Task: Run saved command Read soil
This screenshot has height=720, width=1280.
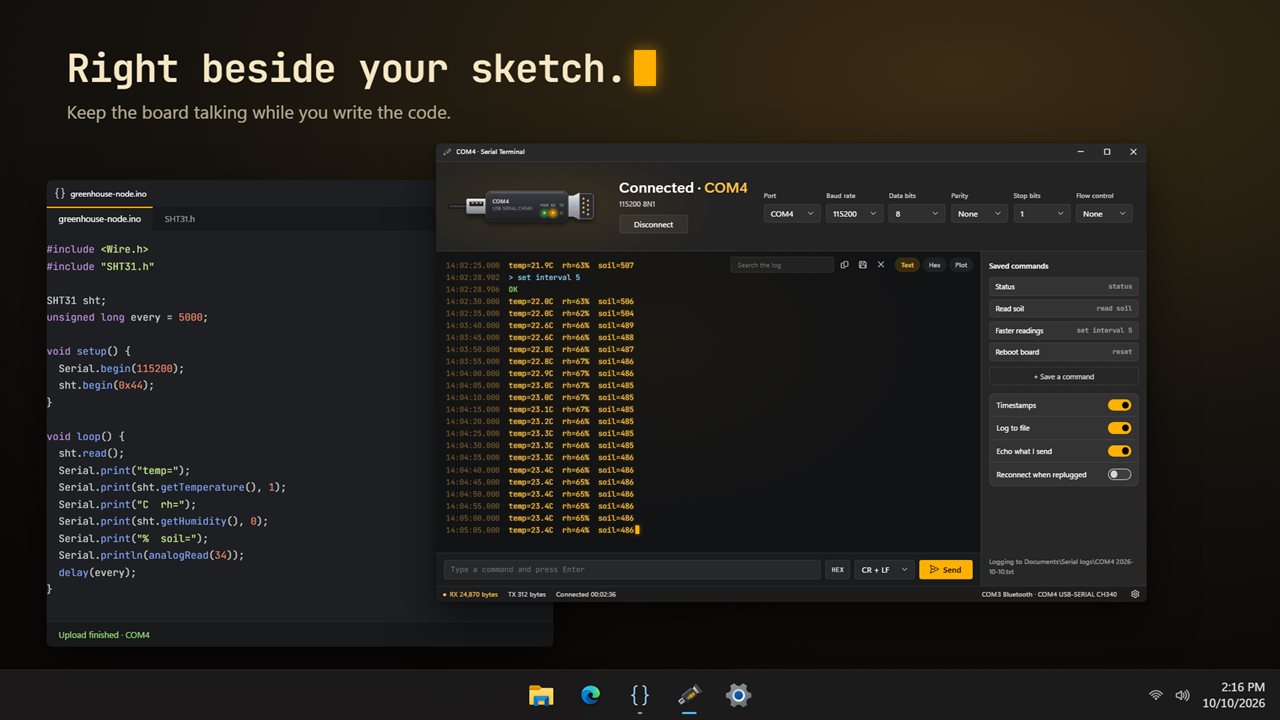Action: tap(1063, 308)
